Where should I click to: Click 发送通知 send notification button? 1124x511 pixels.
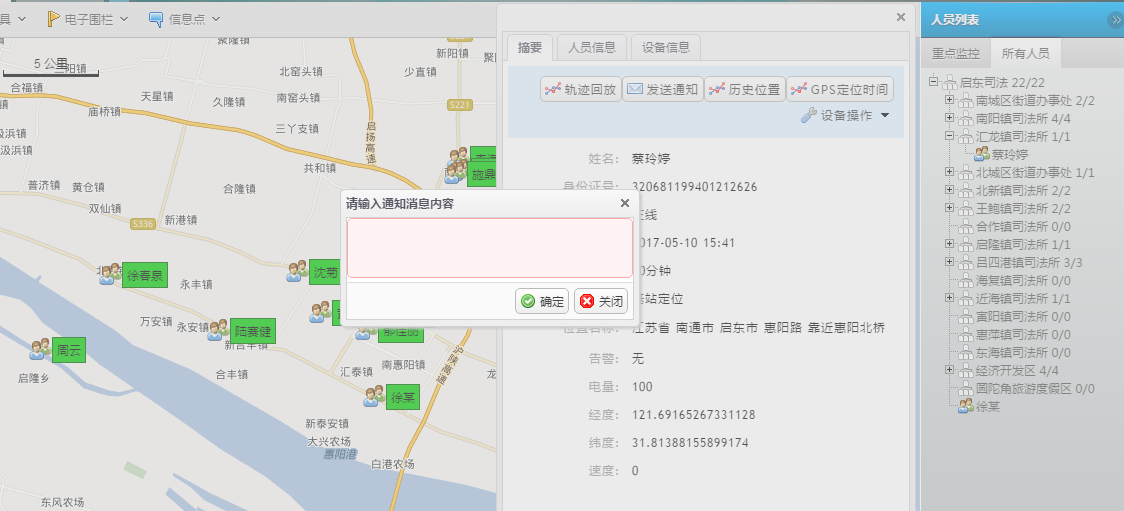click(x=662, y=89)
